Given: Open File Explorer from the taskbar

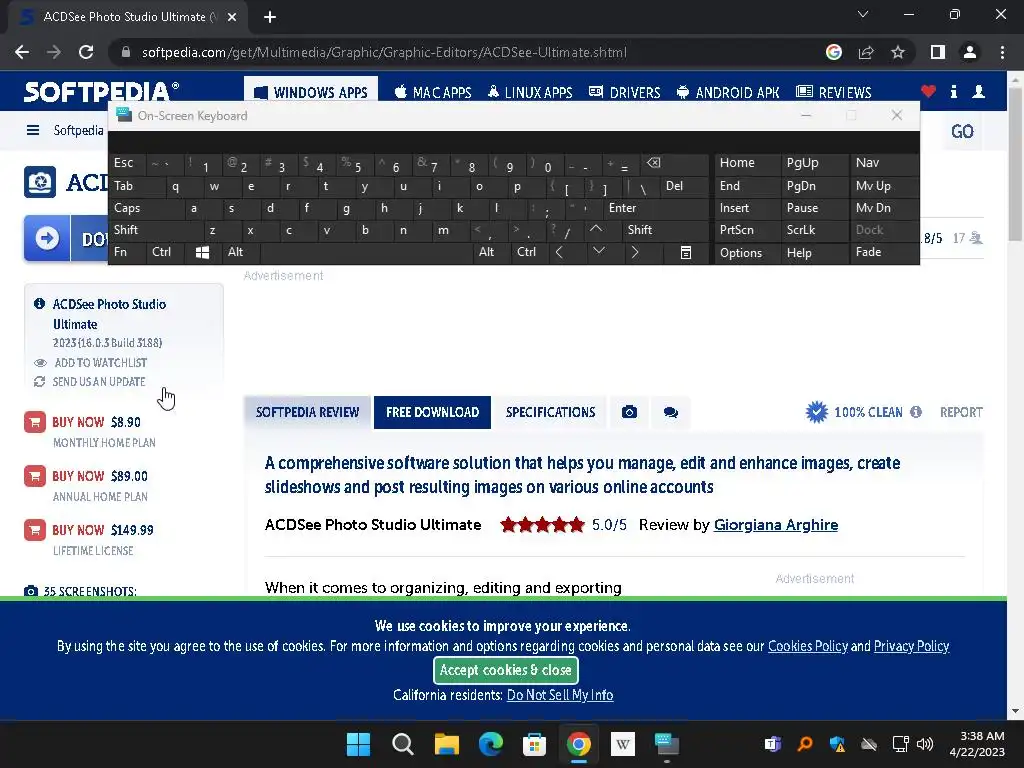Looking at the screenshot, I should click(x=447, y=744).
